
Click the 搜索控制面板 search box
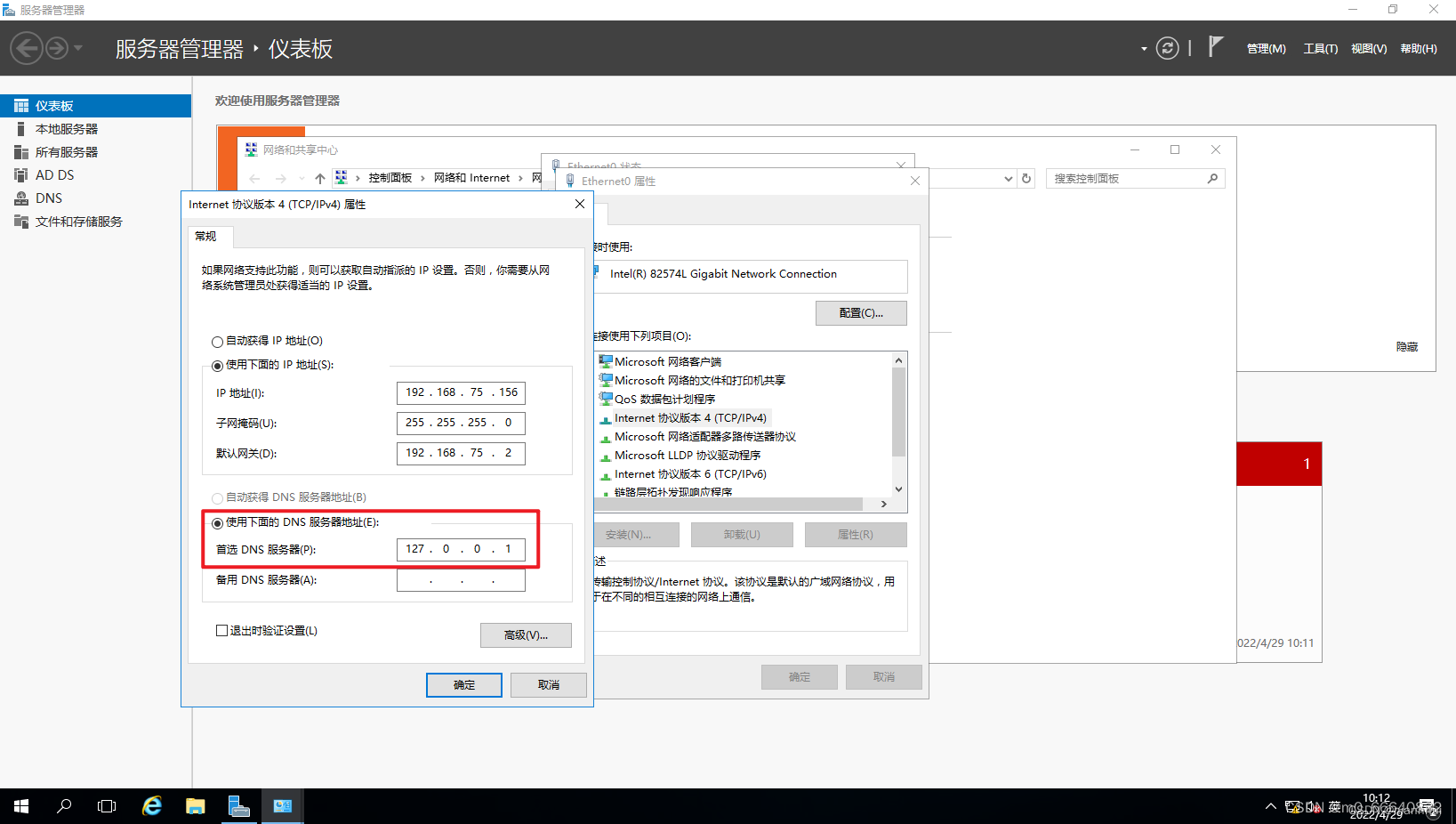coord(1136,179)
